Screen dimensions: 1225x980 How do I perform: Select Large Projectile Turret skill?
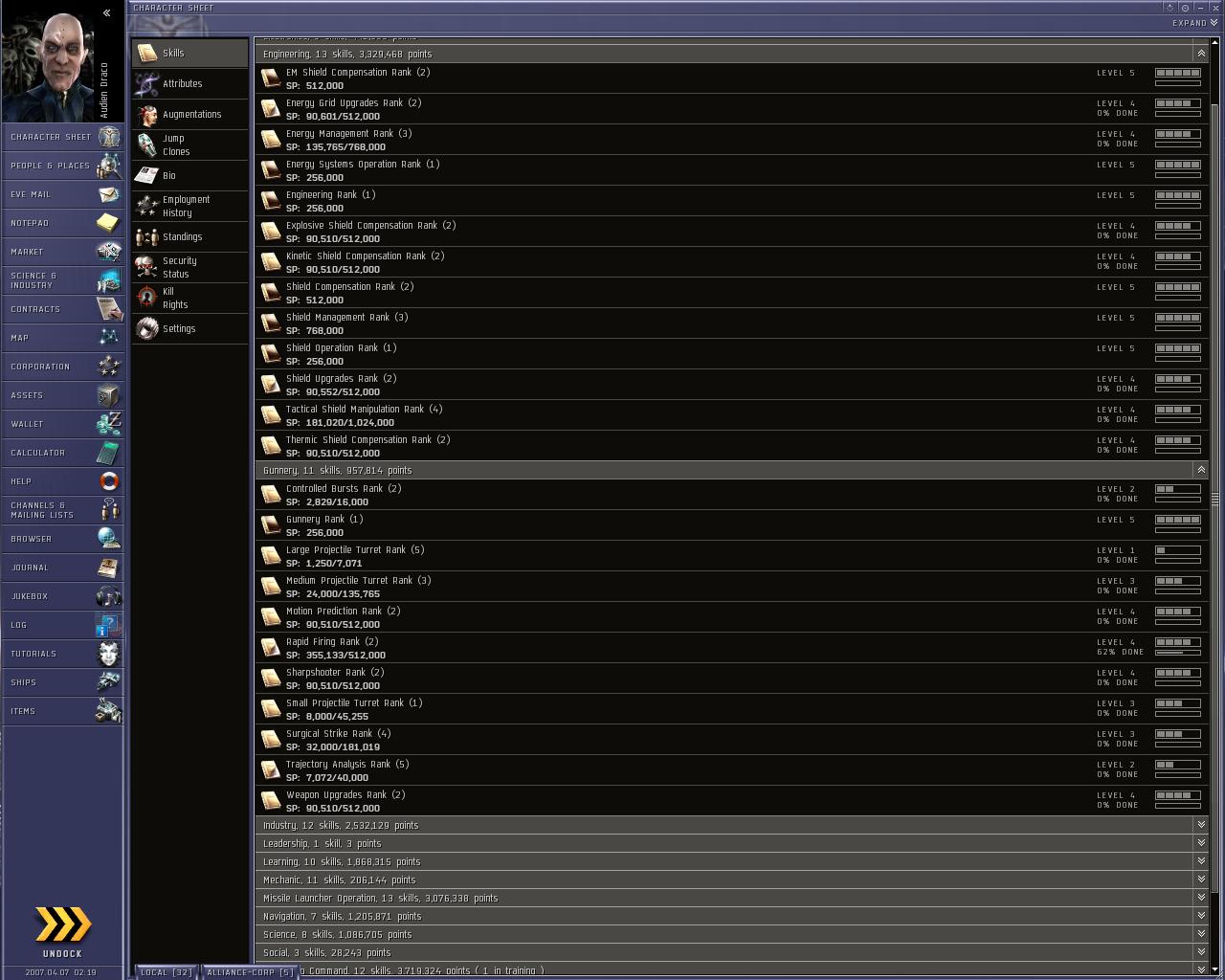coord(732,556)
